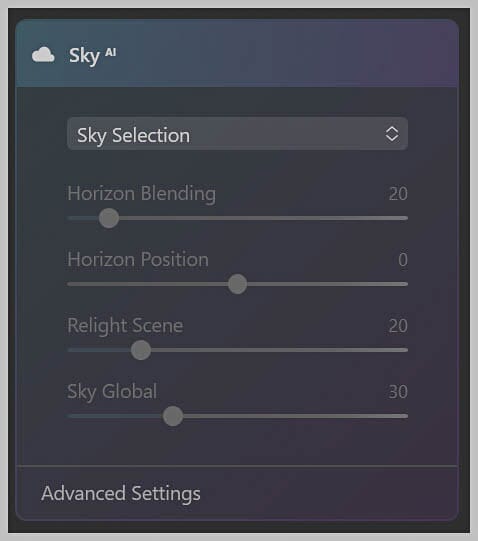Click the up-down chevron on Sky Selection
Screen dimensions: 478x541
392,134
